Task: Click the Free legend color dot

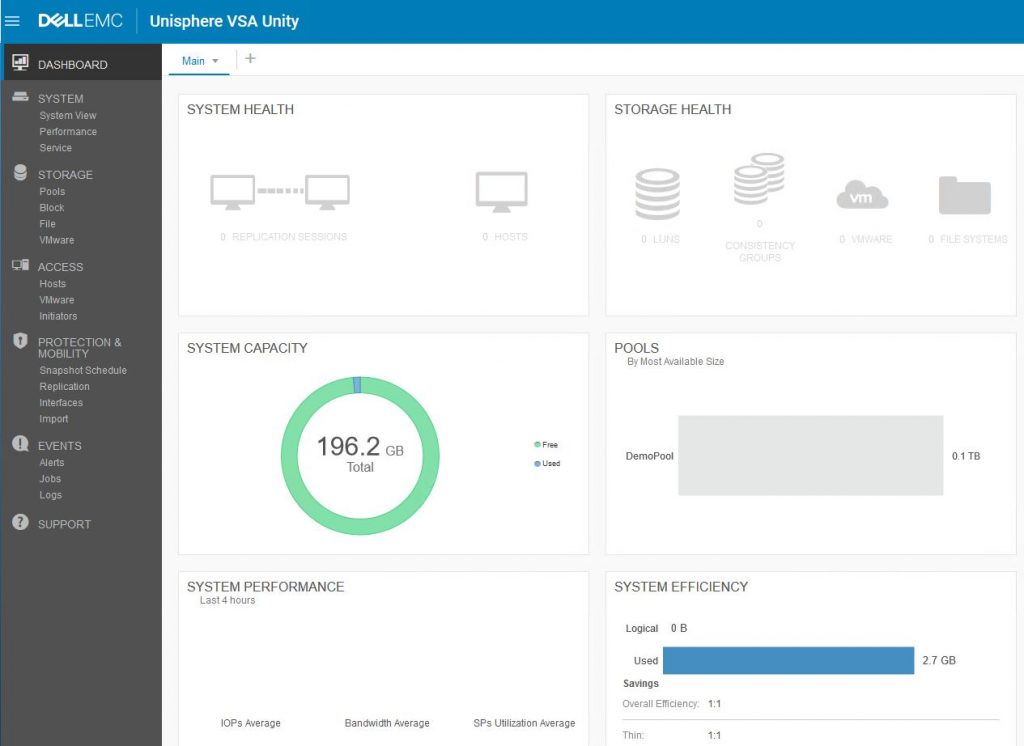Action: coord(537,444)
